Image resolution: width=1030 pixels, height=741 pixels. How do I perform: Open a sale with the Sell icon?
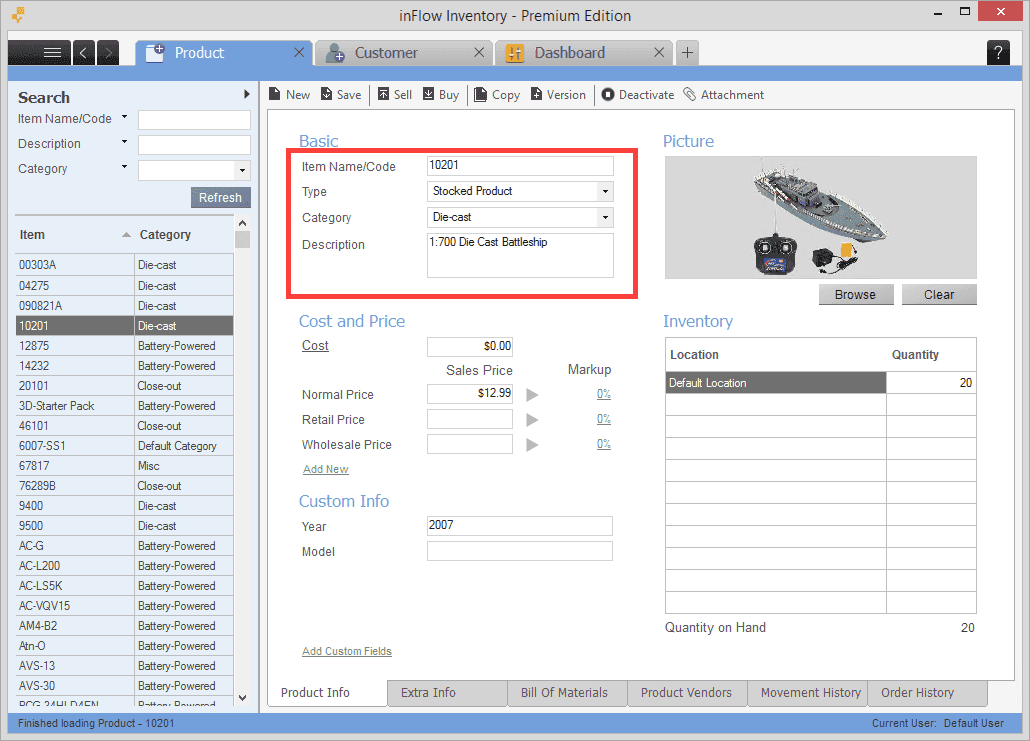(394, 94)
